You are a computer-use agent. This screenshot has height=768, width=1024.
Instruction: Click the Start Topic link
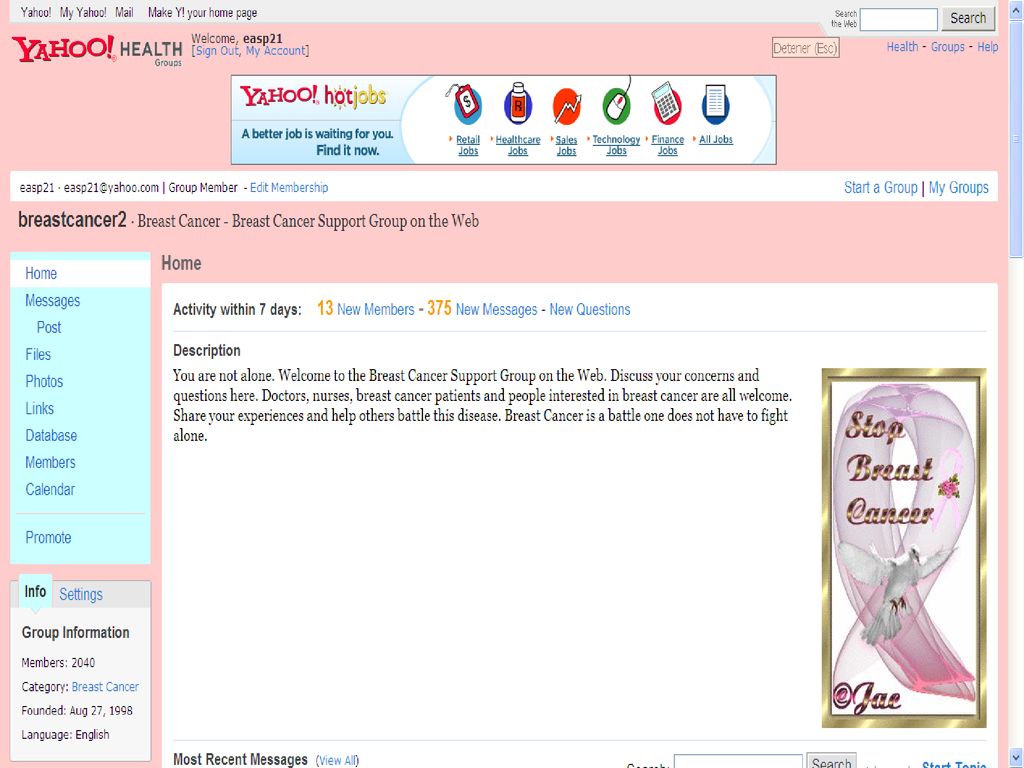[x=954, y=763]
